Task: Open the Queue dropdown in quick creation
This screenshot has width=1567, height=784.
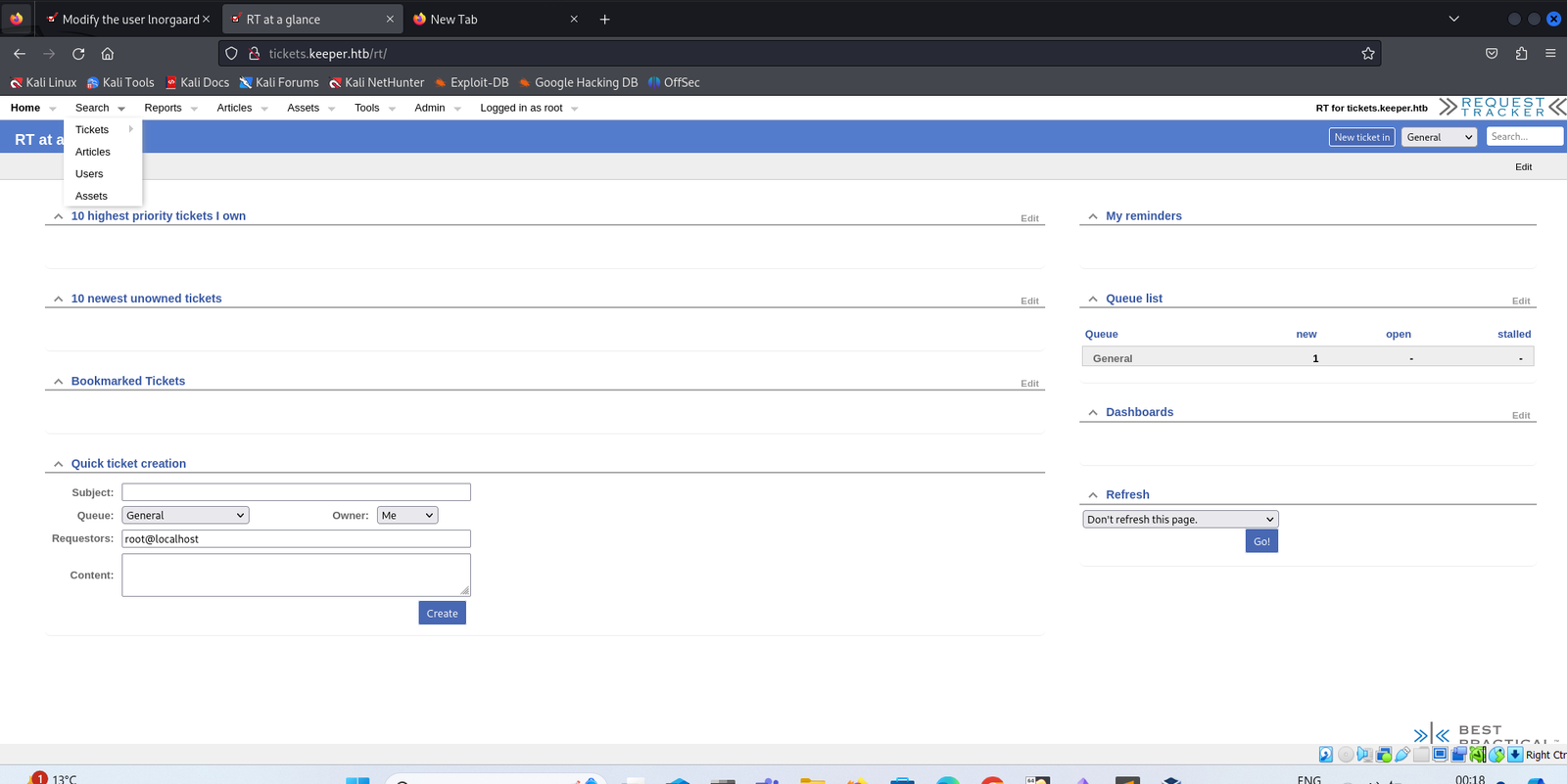Action: (185, 516)
